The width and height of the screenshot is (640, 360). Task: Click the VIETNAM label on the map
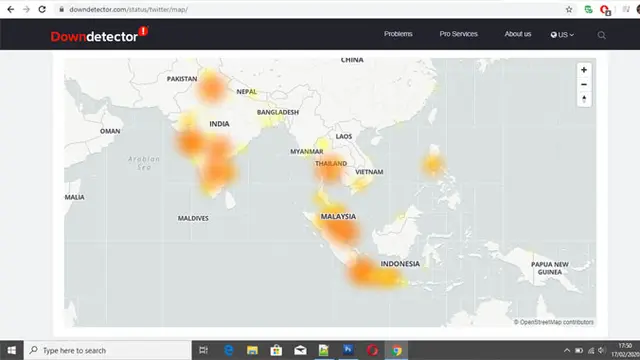point(369,172)
